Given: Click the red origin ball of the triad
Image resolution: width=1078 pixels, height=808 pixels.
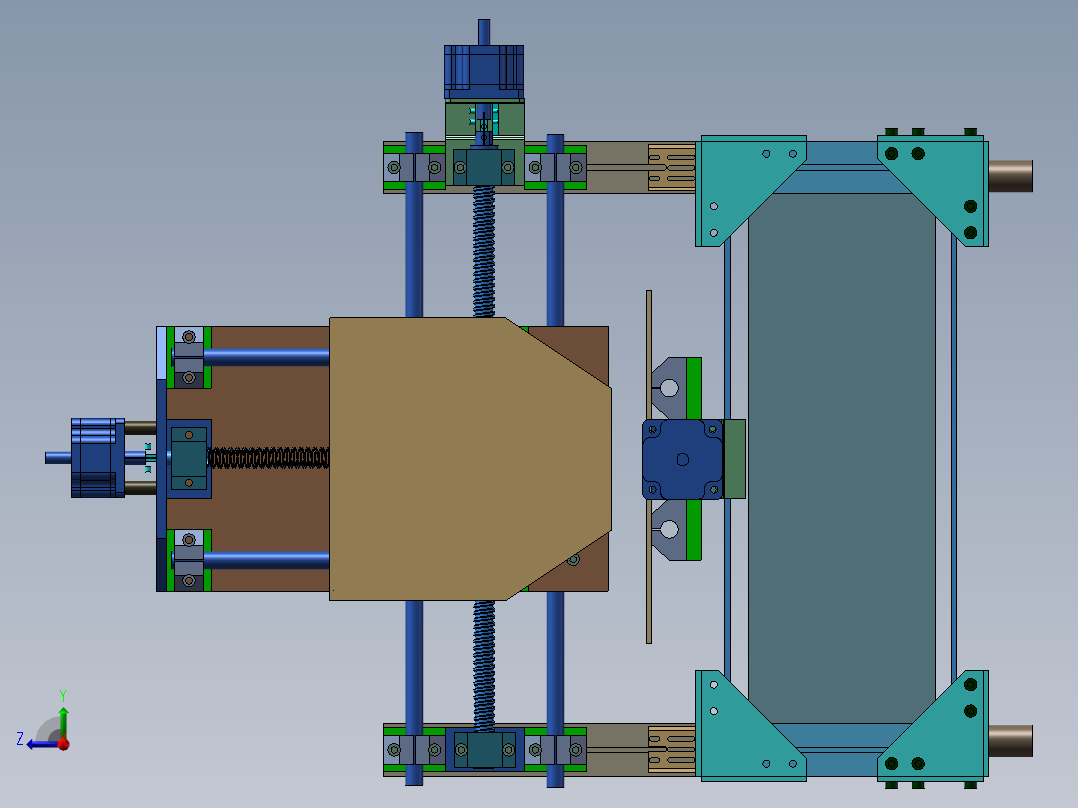Looking at the screenshot, I should click(63, 743).
